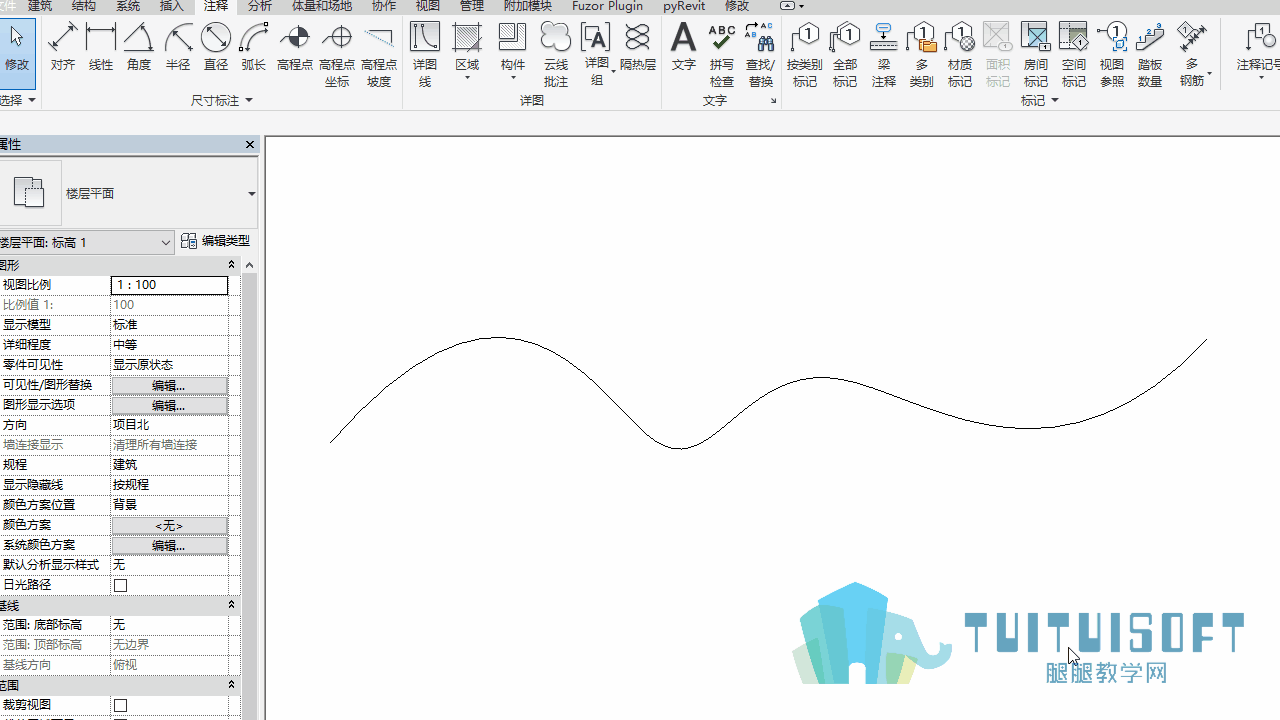Choose the 线性 linear dimension tool
The height and width of the screenshot is (720, 1280).
[101, 48]
